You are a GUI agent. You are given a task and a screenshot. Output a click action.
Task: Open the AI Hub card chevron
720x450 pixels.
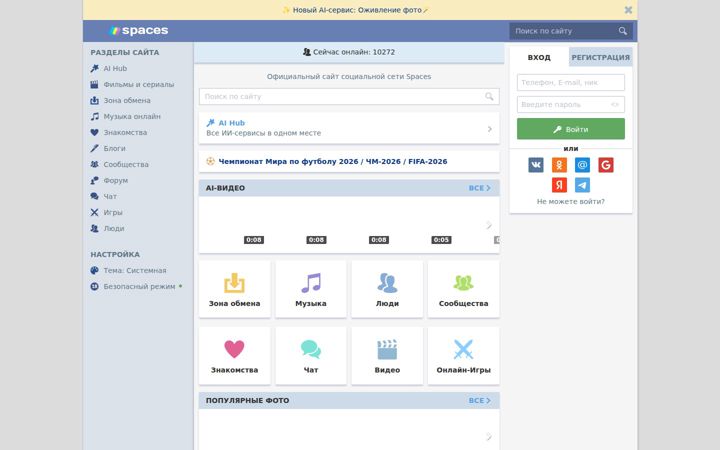point(489,129)
